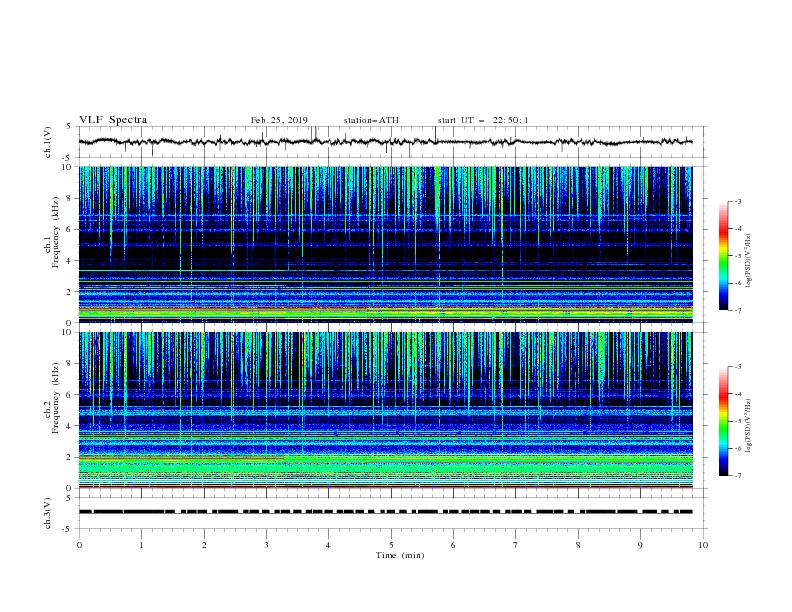The image size is (792, 612).
Task: Click the "5" tick on ch.1(V) axis
Action: (70, 126)
